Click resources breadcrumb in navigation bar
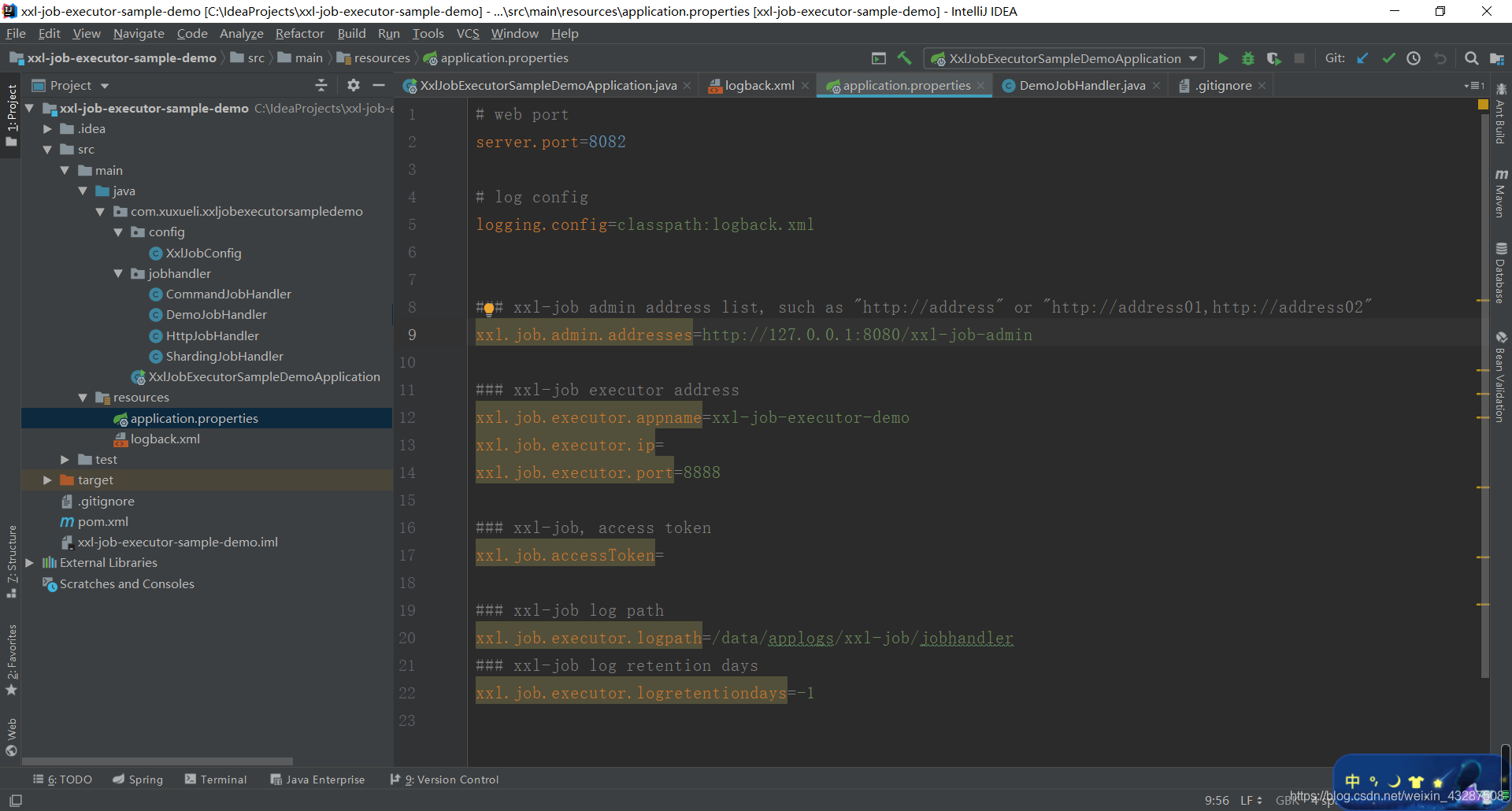This screenshot has height=811, width=1512. [x=373, y=58]
